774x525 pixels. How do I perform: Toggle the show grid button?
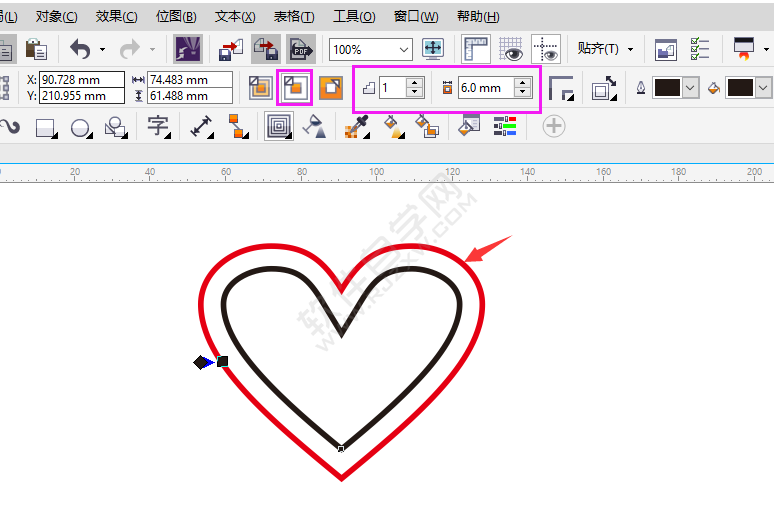(511, 49)
